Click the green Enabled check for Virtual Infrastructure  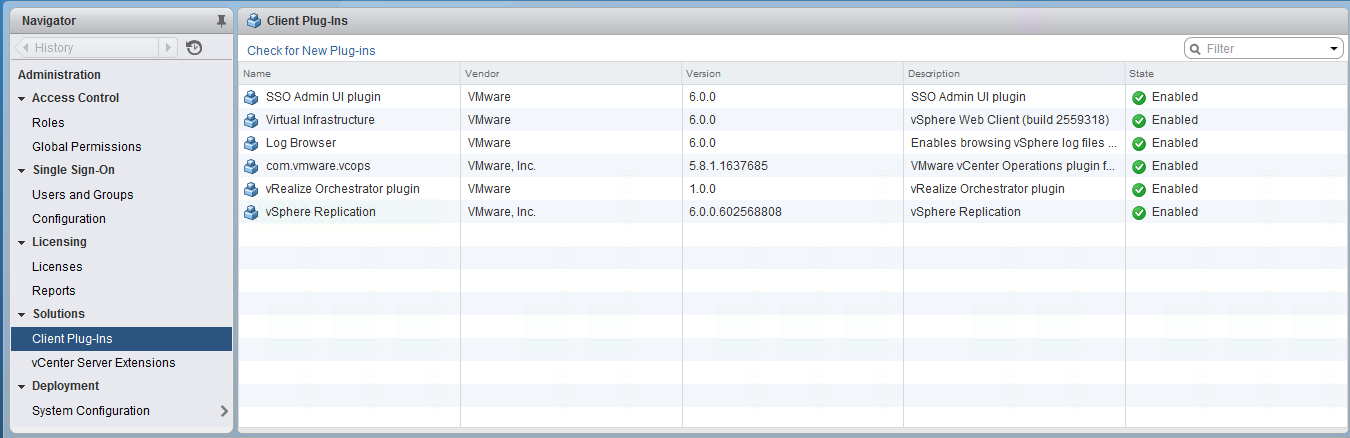[x=1139, y=121]
